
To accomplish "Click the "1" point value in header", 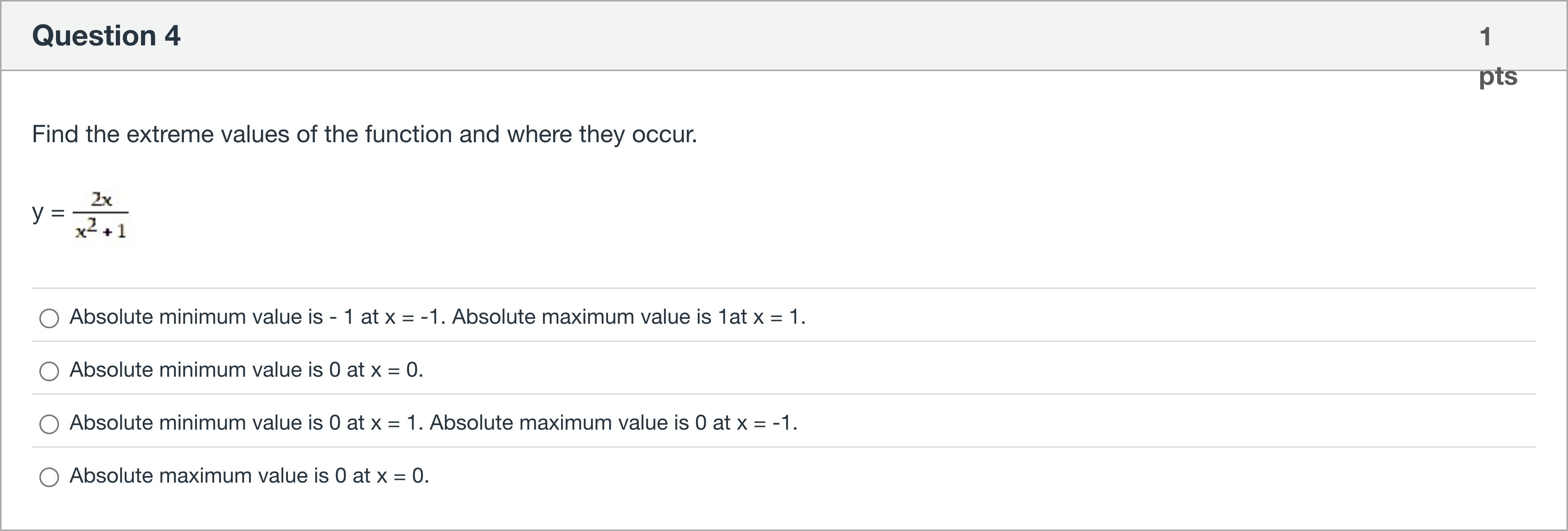I will 1485,36.
